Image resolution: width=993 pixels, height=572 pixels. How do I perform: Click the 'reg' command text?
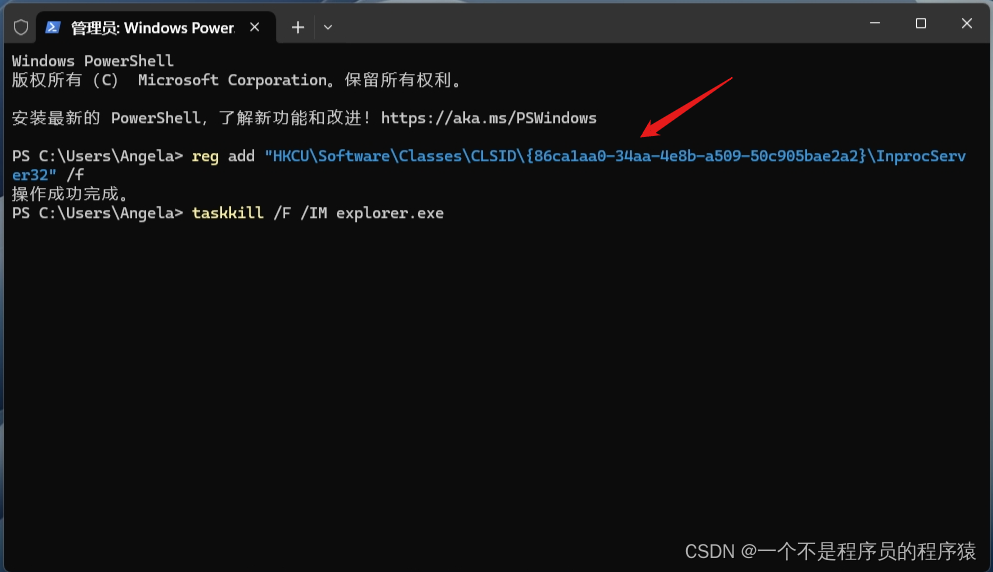pyautogui.click(x=205, y=157)
